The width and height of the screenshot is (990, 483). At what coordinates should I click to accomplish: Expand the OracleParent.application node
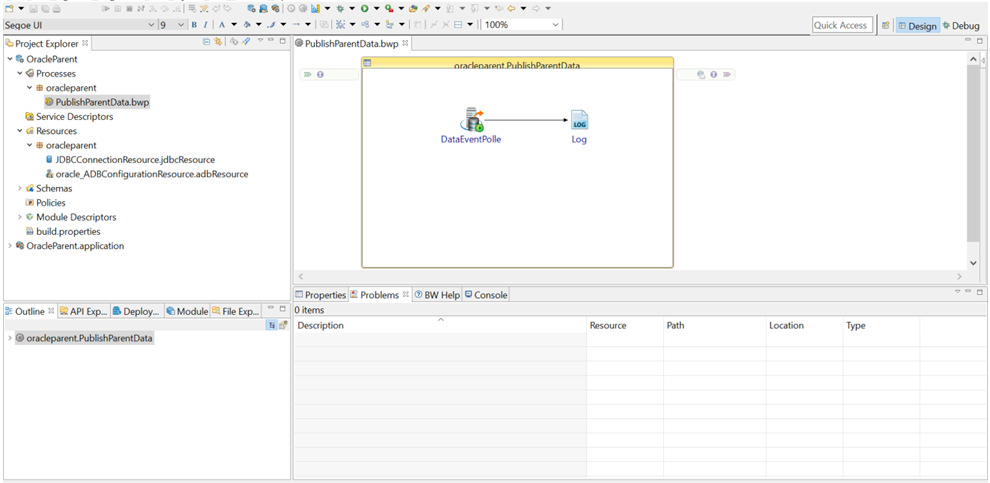pyautogui.click(x=10, y=246)
